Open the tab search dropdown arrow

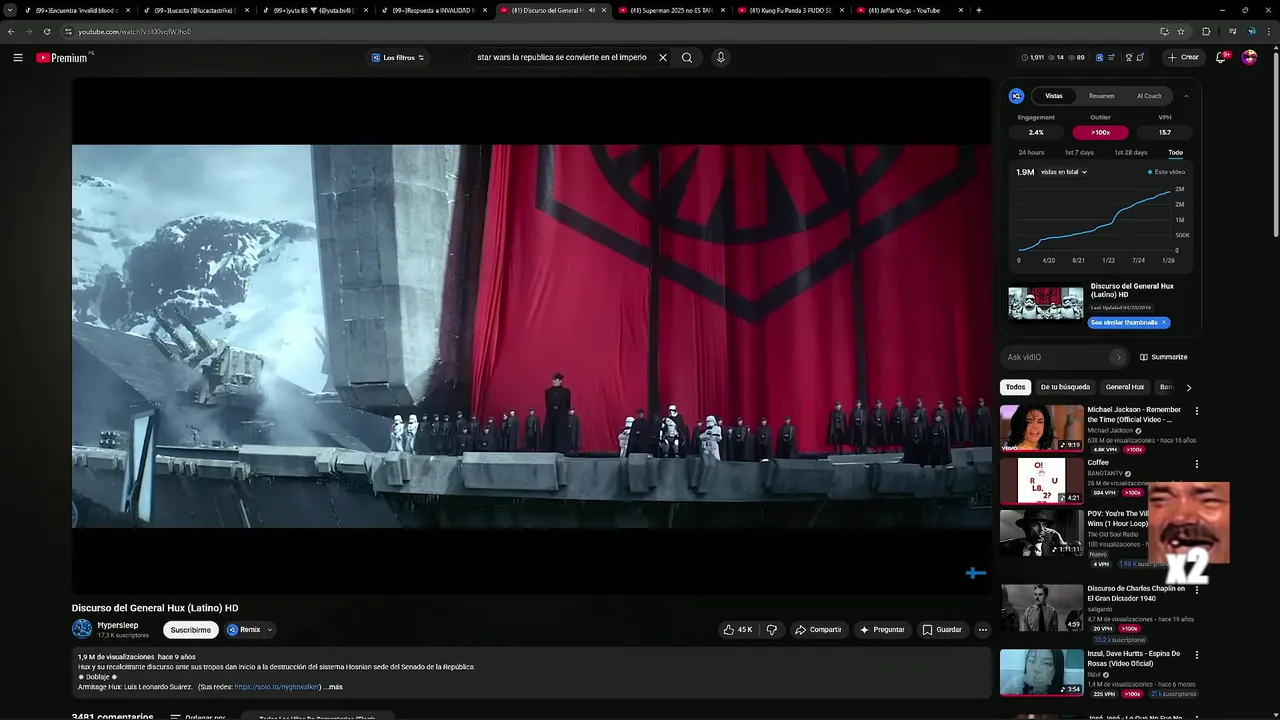11,10
